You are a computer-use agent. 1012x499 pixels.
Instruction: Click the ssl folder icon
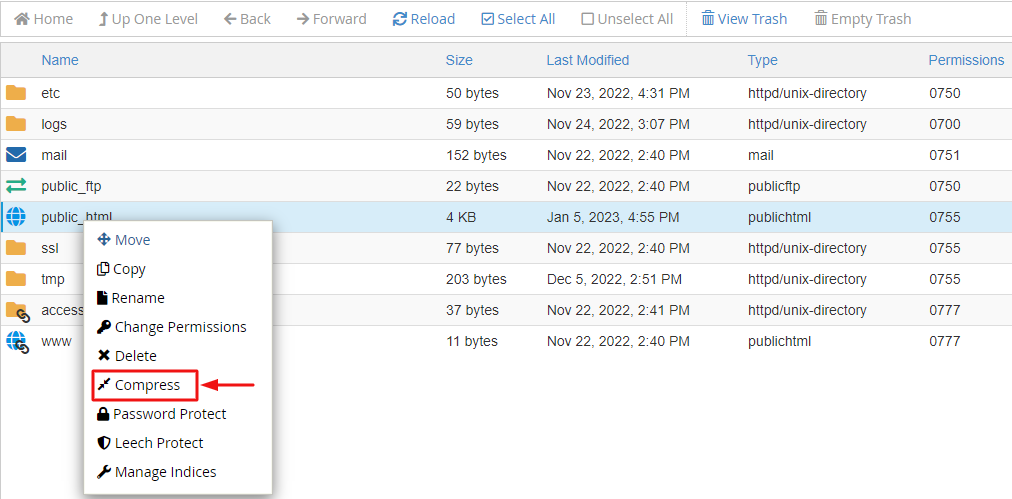pos(16,248)
